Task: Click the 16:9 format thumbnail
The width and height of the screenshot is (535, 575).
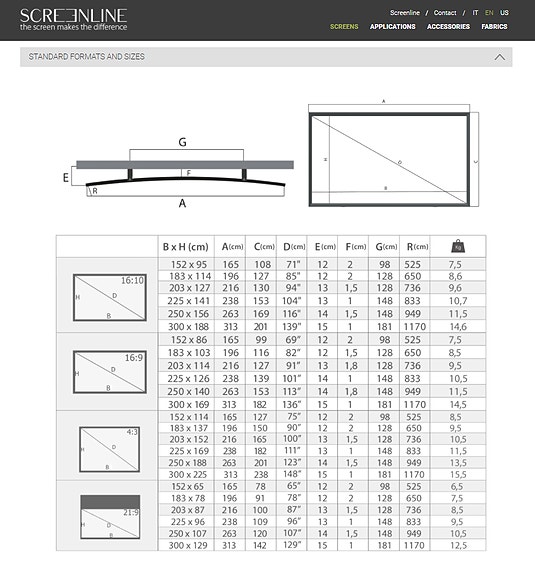Action: click(110, 372)
